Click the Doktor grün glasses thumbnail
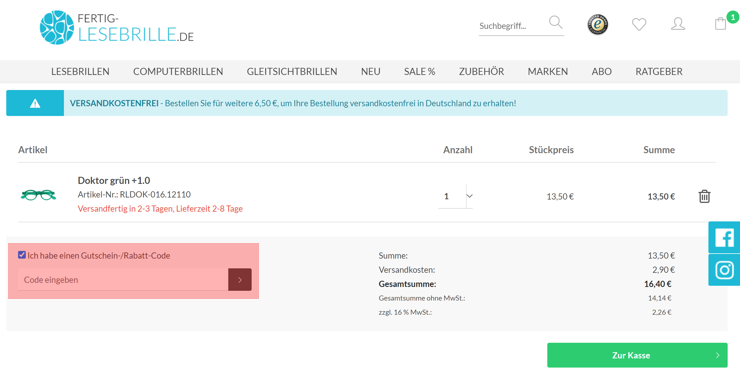Viewport: 740px width, 375px height. pyautogui.click(x=38, y=194)
